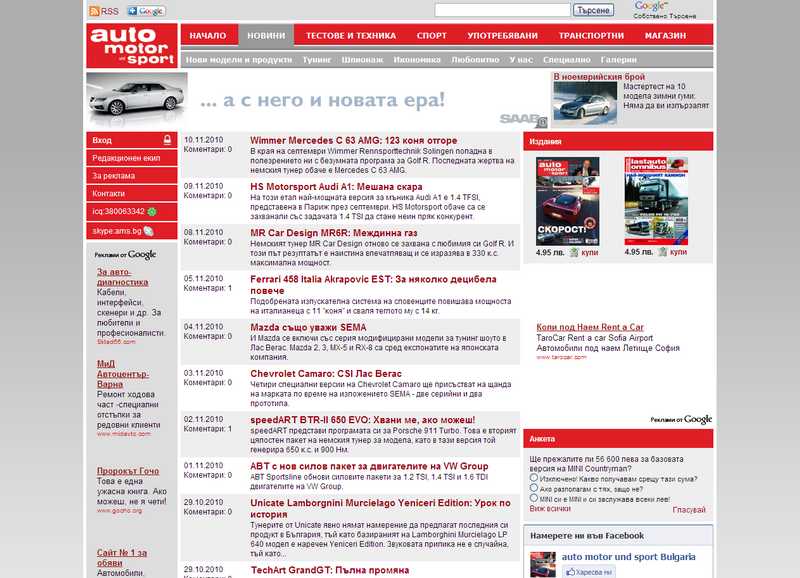The width and height of the screenshot is (800, 578).
Task: Open submenu Нови модели и продукти
Action: point(239,60)
